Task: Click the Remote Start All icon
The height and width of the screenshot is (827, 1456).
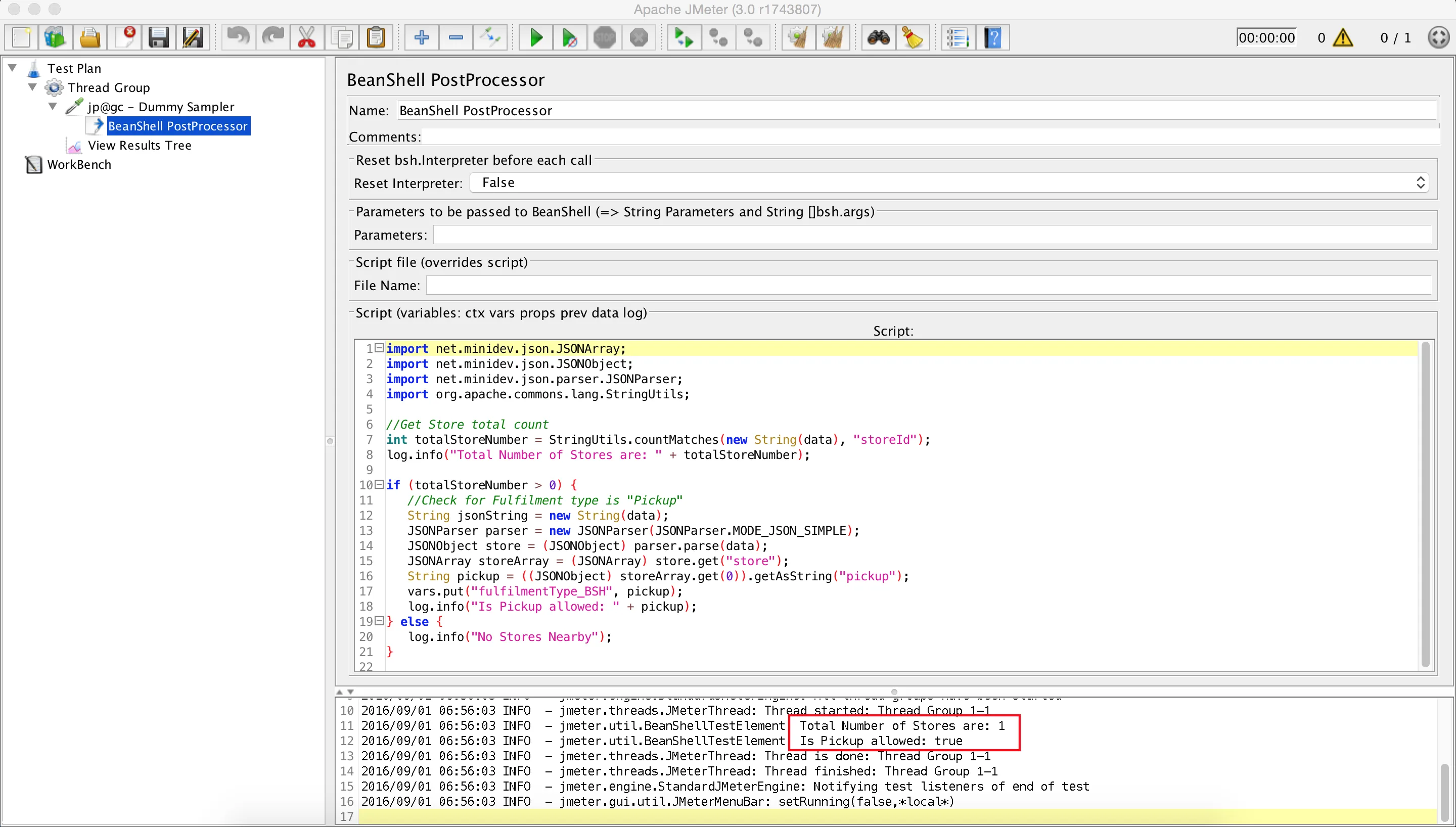Action: [x=684, y=38]
